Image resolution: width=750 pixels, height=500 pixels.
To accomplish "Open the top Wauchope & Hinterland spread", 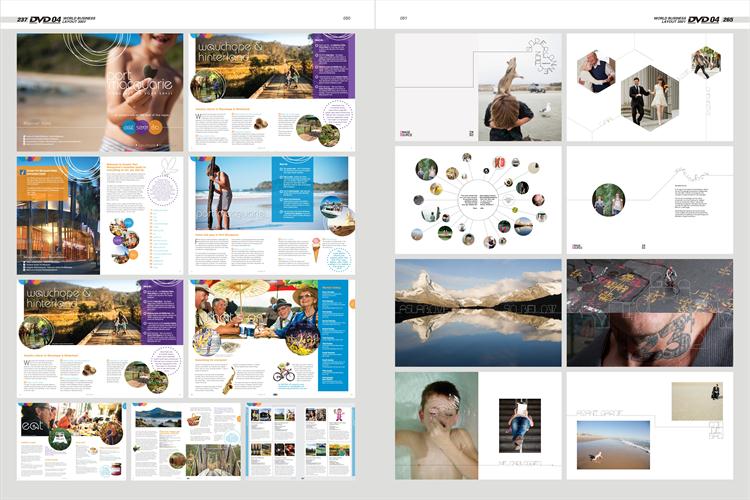I will (x=272, y=91).
